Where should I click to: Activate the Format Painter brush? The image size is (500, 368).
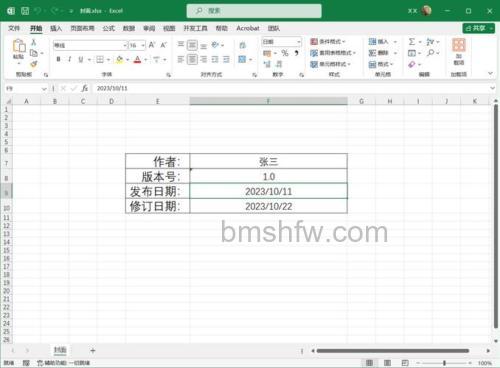(34, 64)
